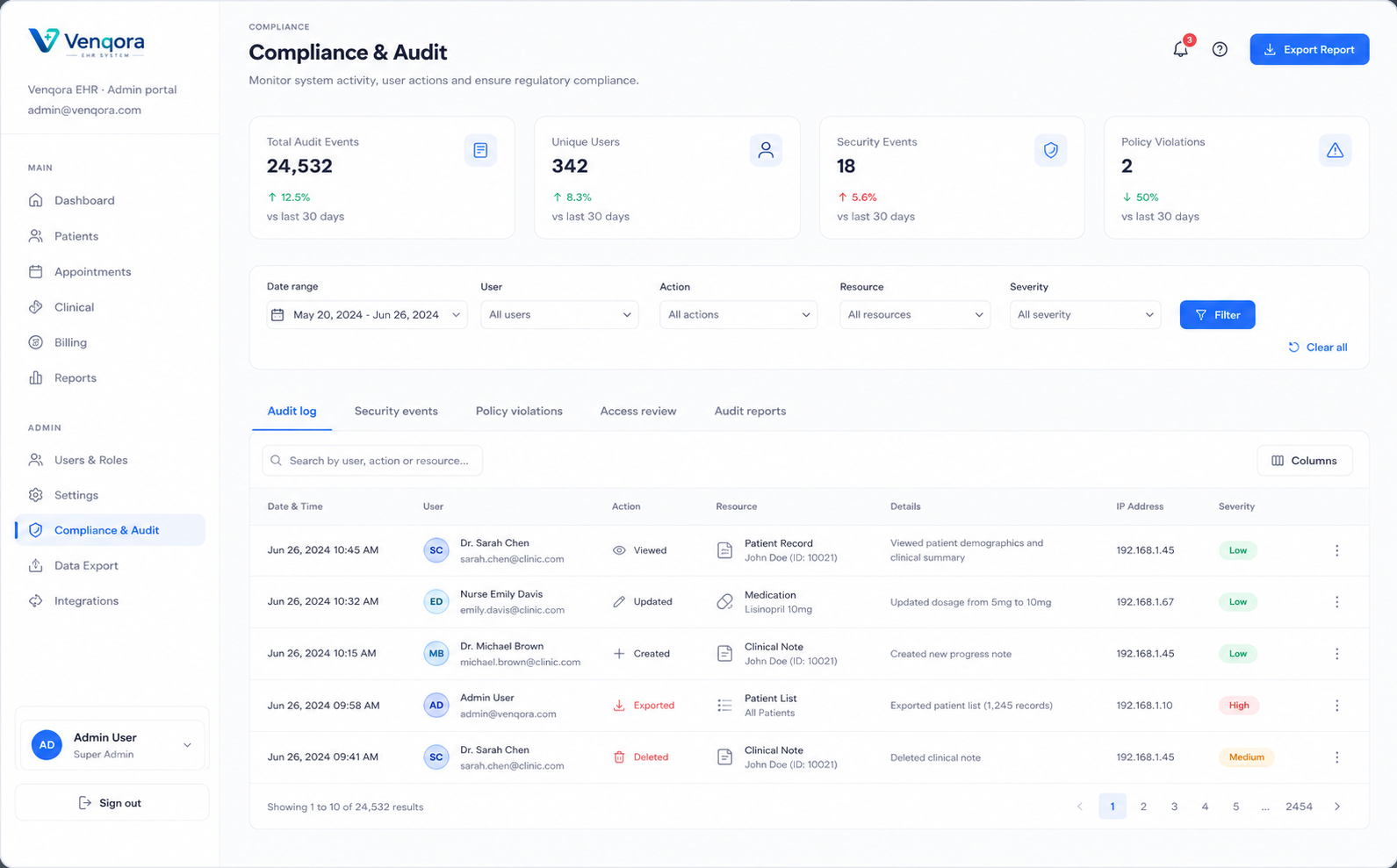
Task: Open the All actions dropdown
Action: pos(738,315)
